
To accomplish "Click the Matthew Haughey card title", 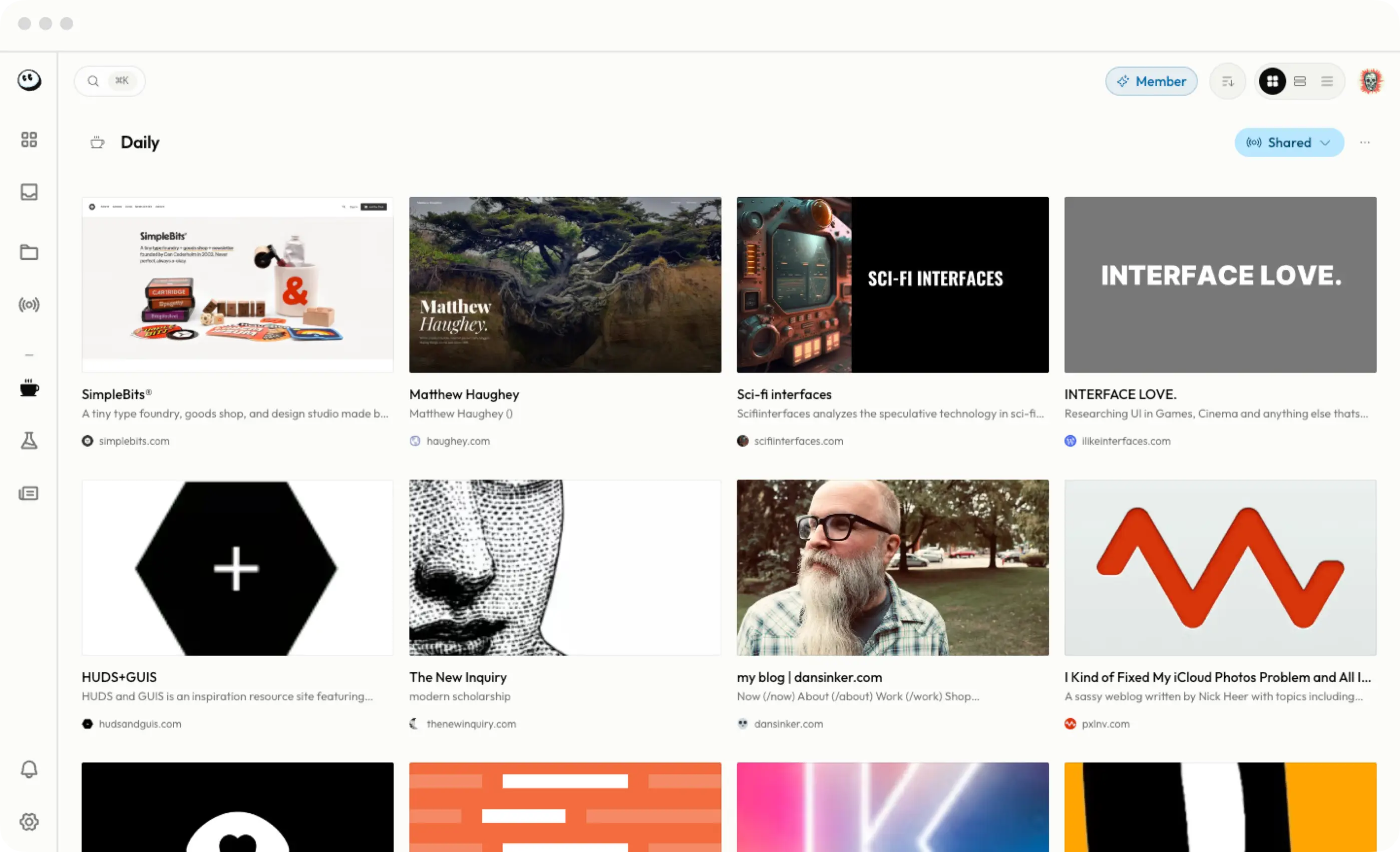I will pos(464,394).
